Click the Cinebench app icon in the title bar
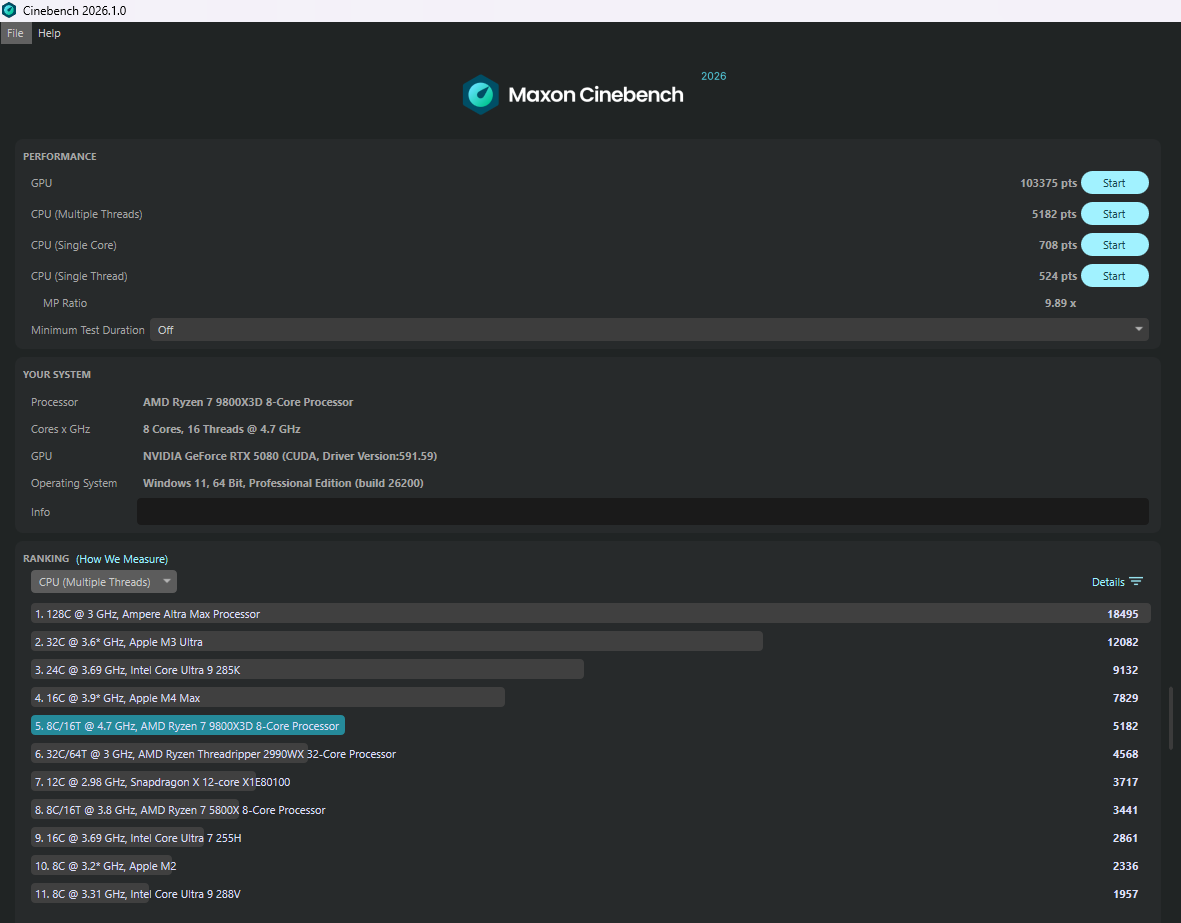The height and width of the screenshot is (923, 1181). 9,11
